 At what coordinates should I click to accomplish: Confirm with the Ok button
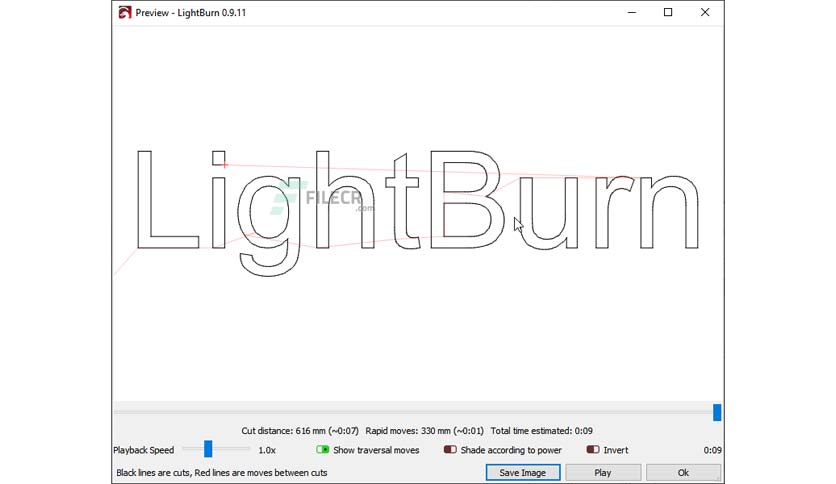pos(683,473)
